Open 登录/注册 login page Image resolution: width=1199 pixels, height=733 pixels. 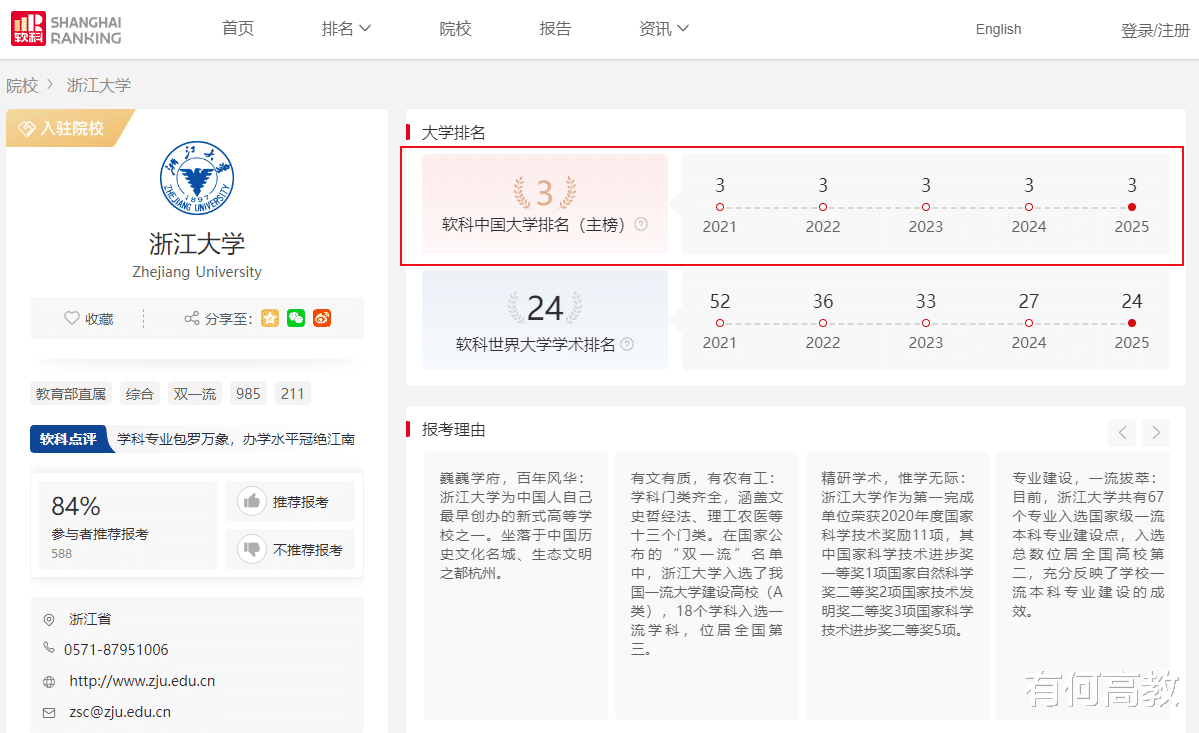[1155, 30]
